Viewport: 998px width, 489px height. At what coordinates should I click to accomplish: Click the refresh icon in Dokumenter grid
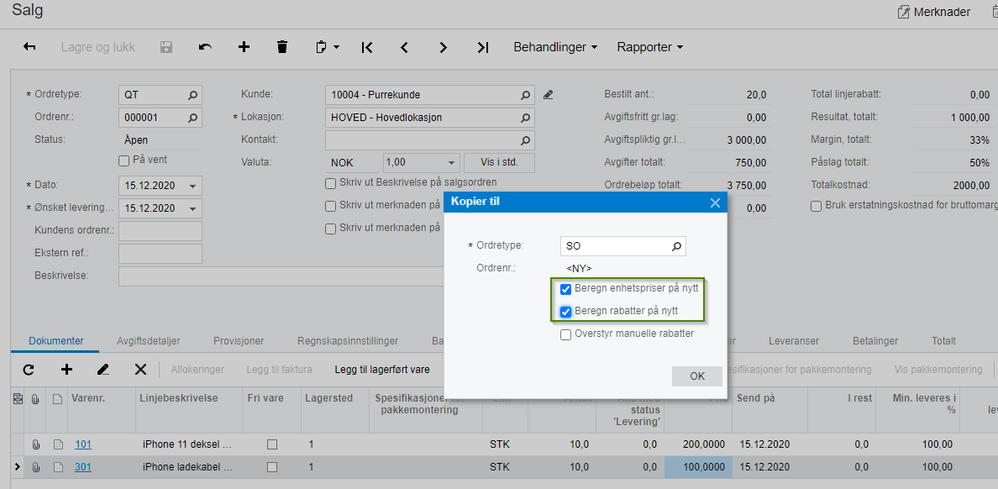[28, 369]
